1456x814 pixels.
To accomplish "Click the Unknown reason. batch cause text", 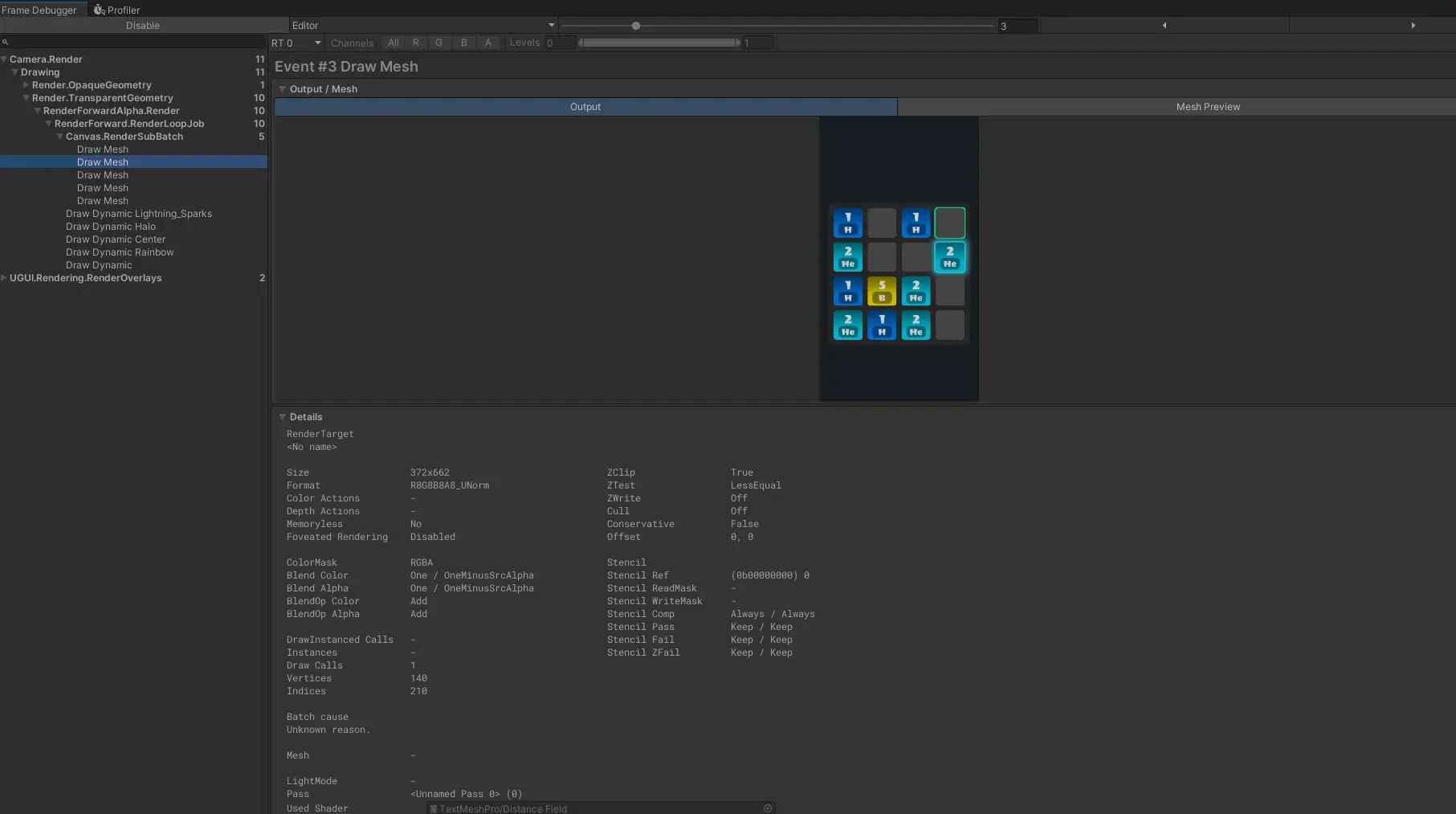I will (328, 730).
